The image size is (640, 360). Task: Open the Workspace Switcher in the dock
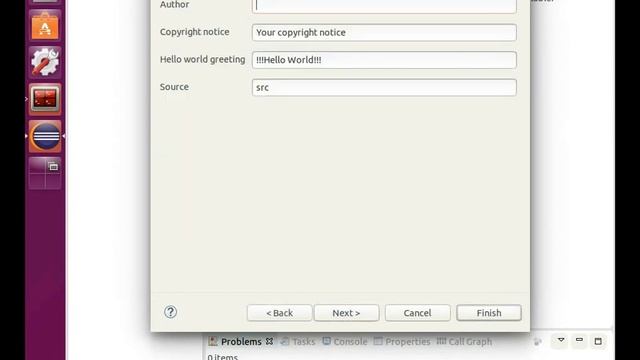[45, 173]
